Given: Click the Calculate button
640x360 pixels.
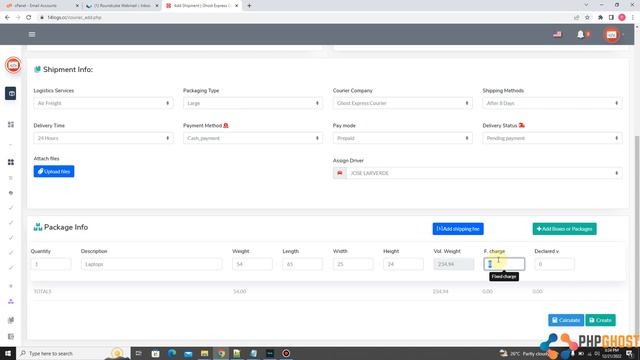Looking at the screenshot, I should pos(566,320).
